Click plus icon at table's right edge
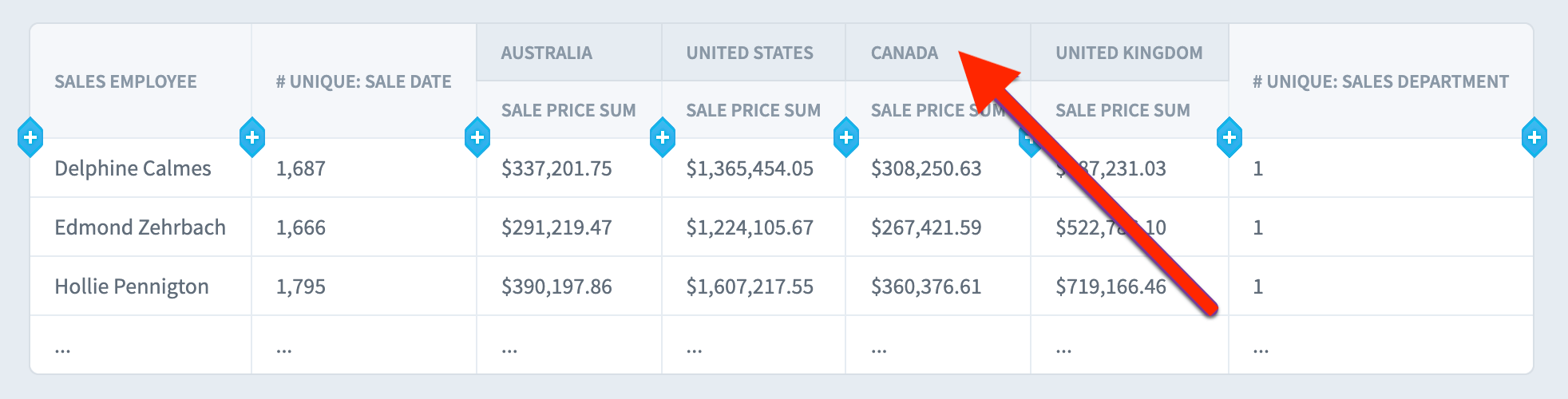Screen dimensions: 1568x399 (x=1534, y=137)
